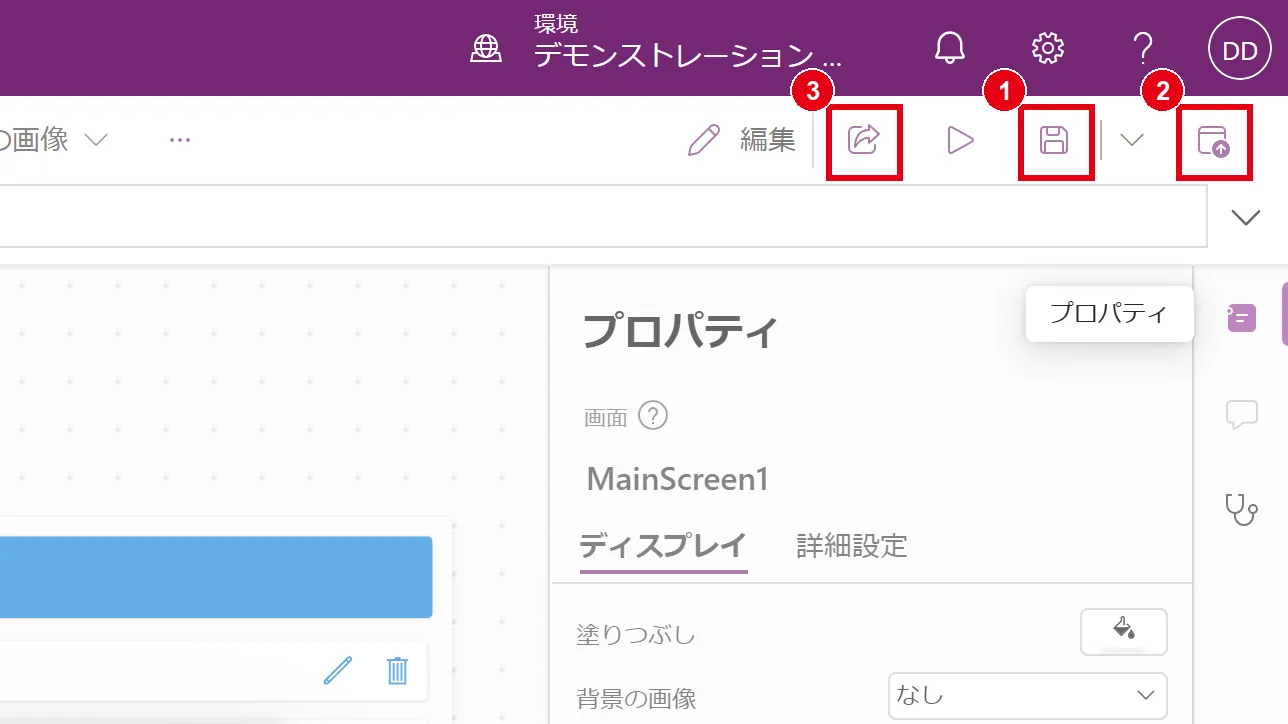Image resolution: width=1288 pixels, height=724 pixels.
Task: Open the comments speech bubble icon
Action: click(x=1241, y=414)
